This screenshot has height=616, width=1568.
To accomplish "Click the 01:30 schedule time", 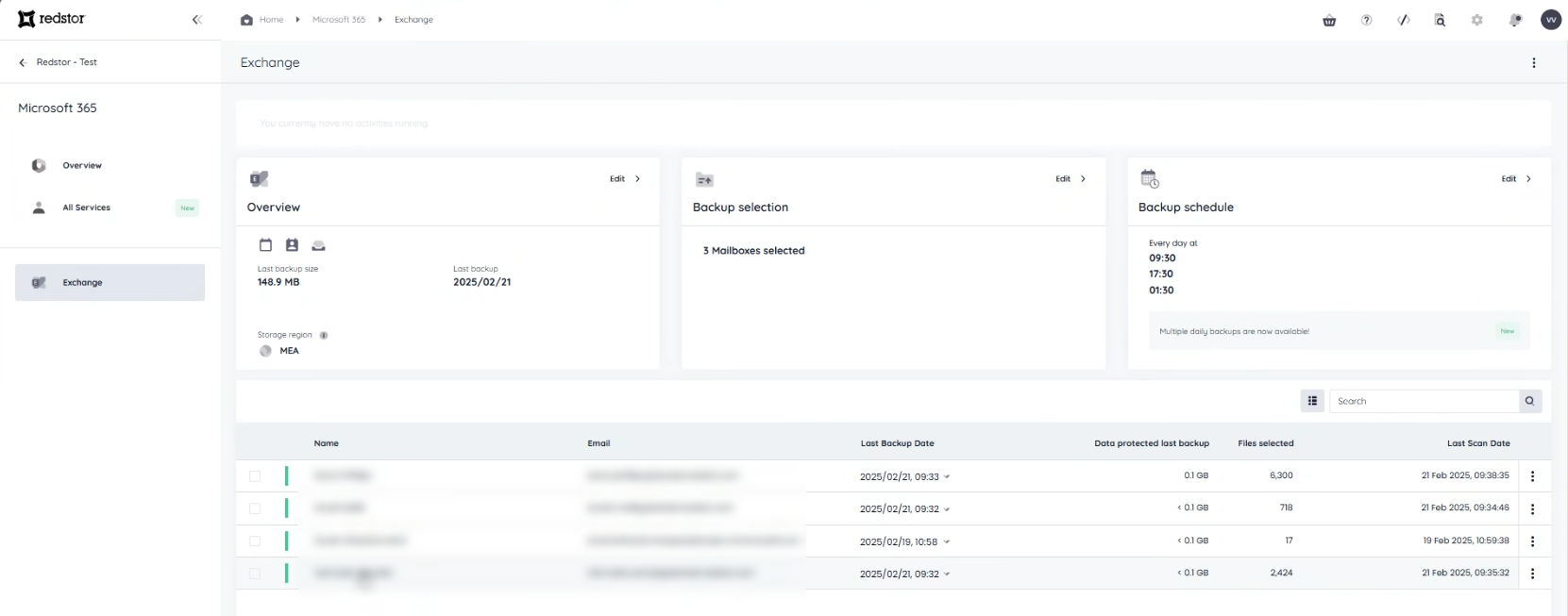I will [x=1161, y=291].
